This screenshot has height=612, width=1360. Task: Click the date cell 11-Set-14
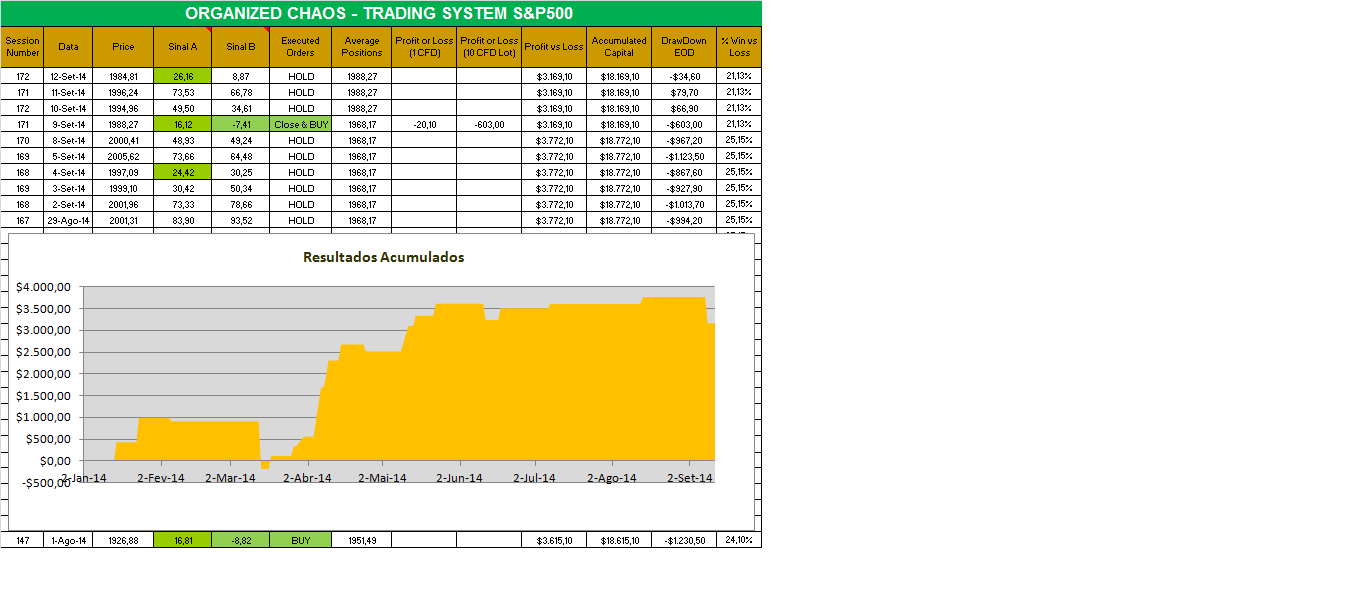(69, 92)
